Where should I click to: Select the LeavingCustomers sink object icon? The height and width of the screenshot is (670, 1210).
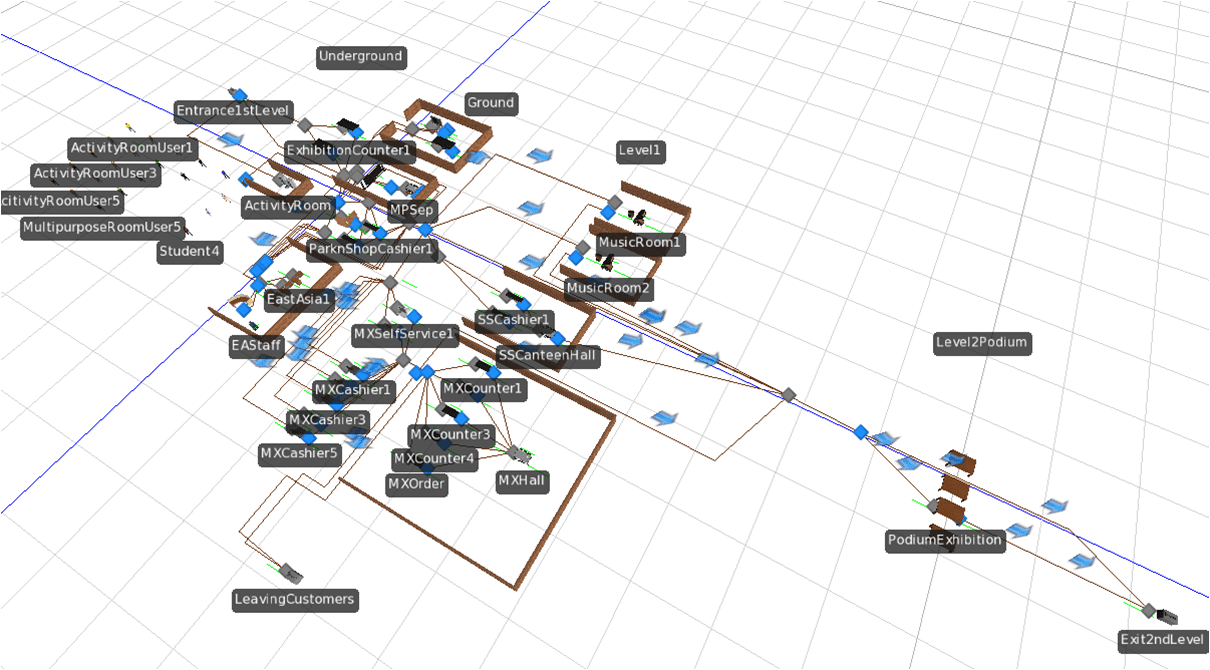tap(291, 573)
